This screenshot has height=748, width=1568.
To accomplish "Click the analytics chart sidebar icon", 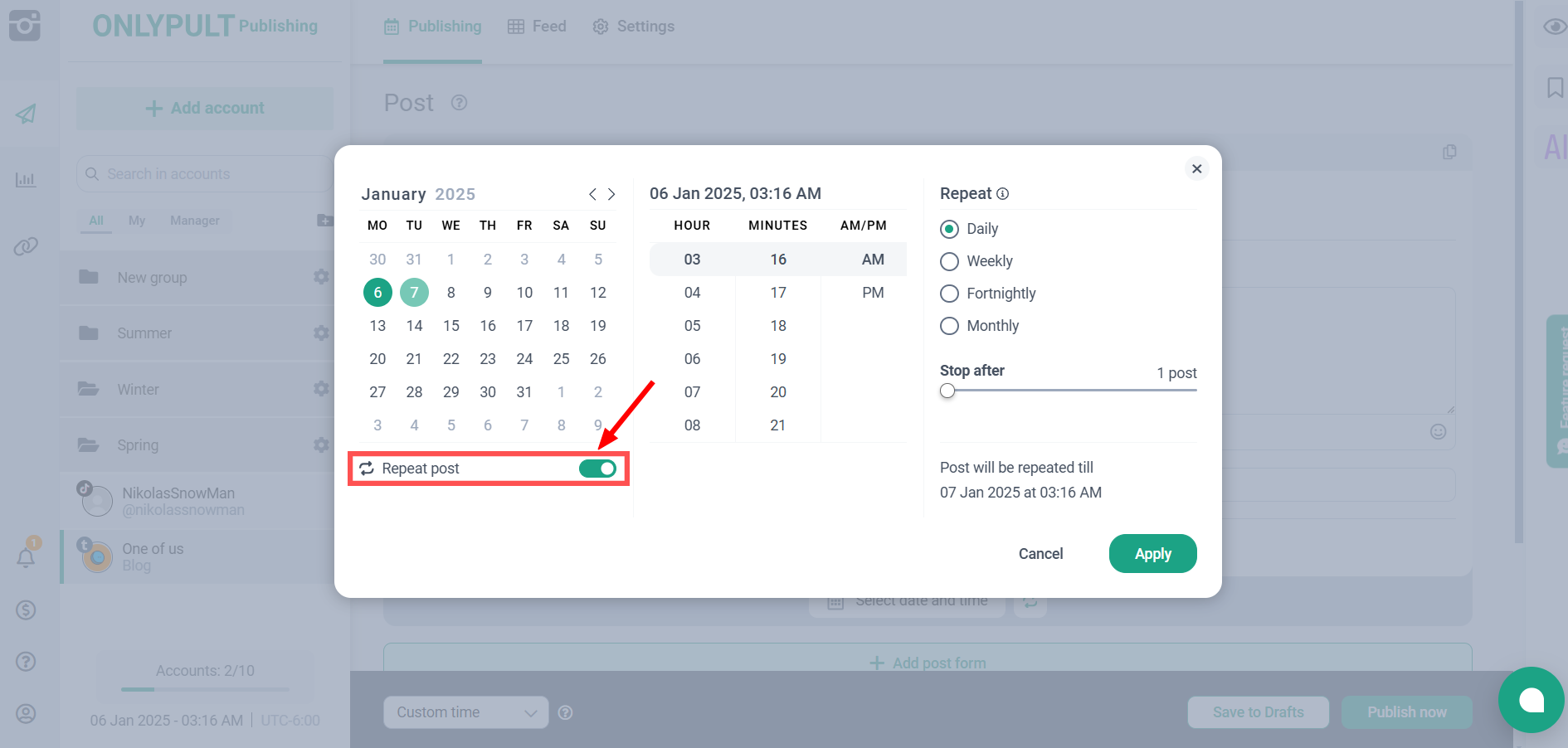I will point(26,179).
